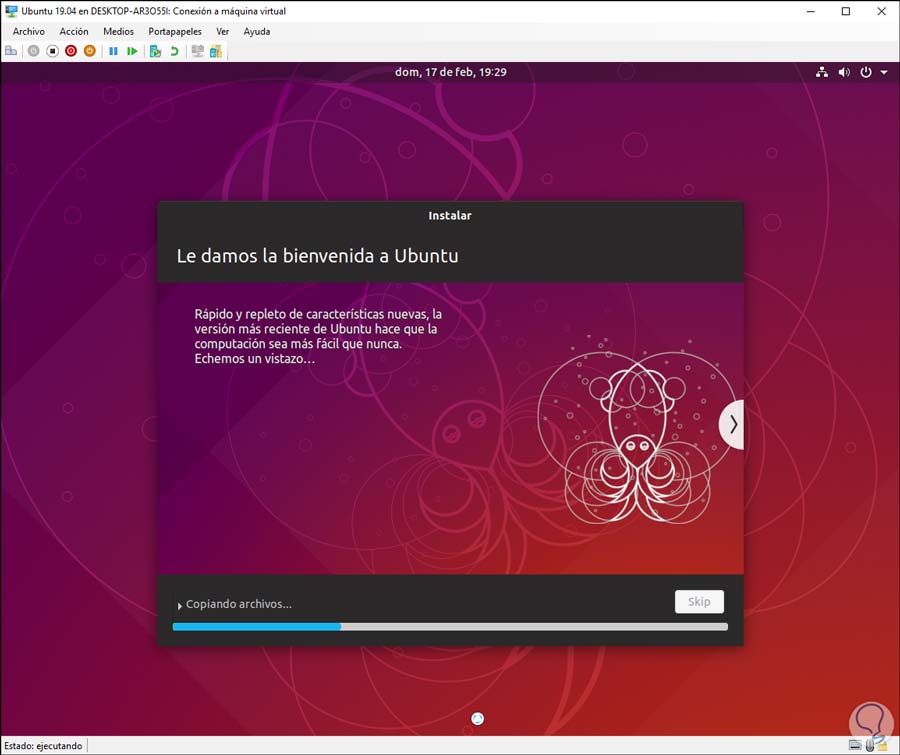This screenshot has width=900, height=755.
Task: Open the Acción menu
Action: pos(74,32)
